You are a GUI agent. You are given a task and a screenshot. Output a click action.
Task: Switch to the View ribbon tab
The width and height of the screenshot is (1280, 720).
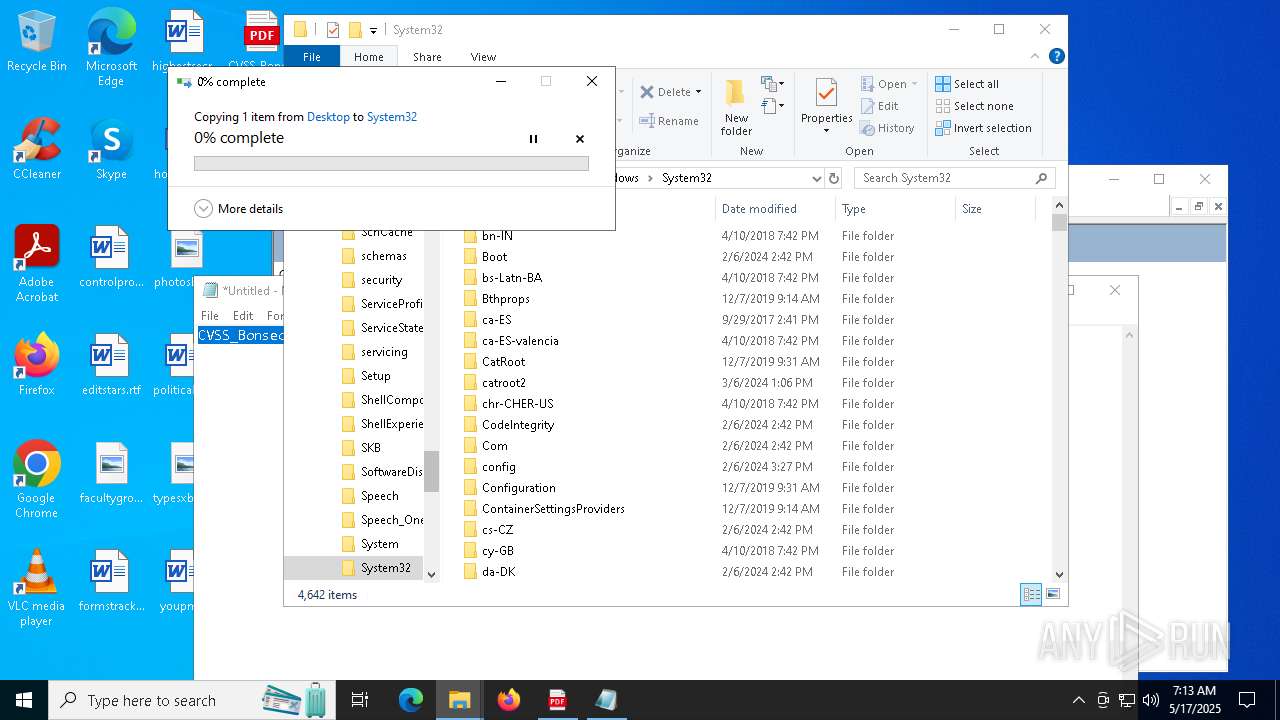tap(483, 57)
